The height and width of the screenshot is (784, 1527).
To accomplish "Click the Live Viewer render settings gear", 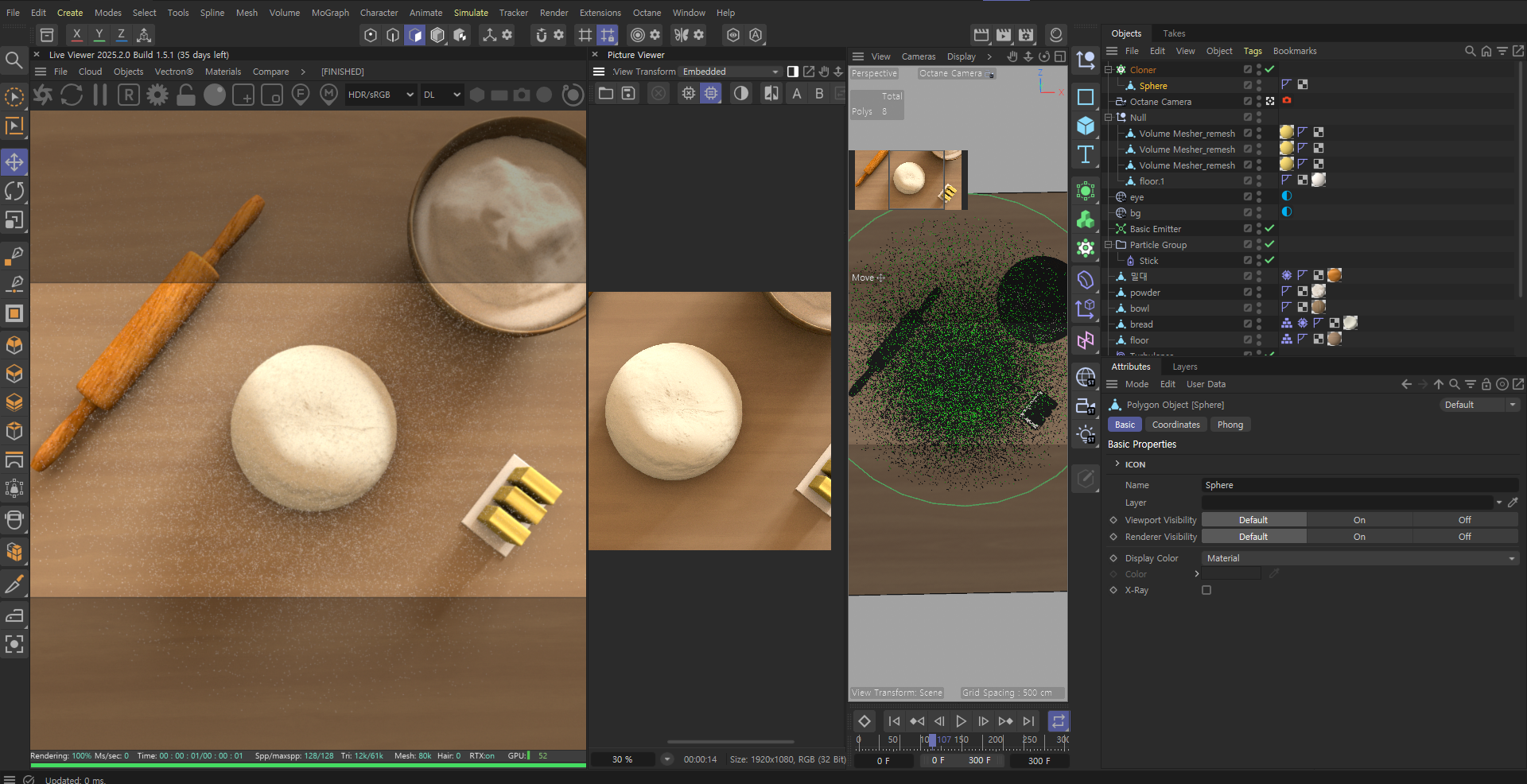I will tap(157, 95).
